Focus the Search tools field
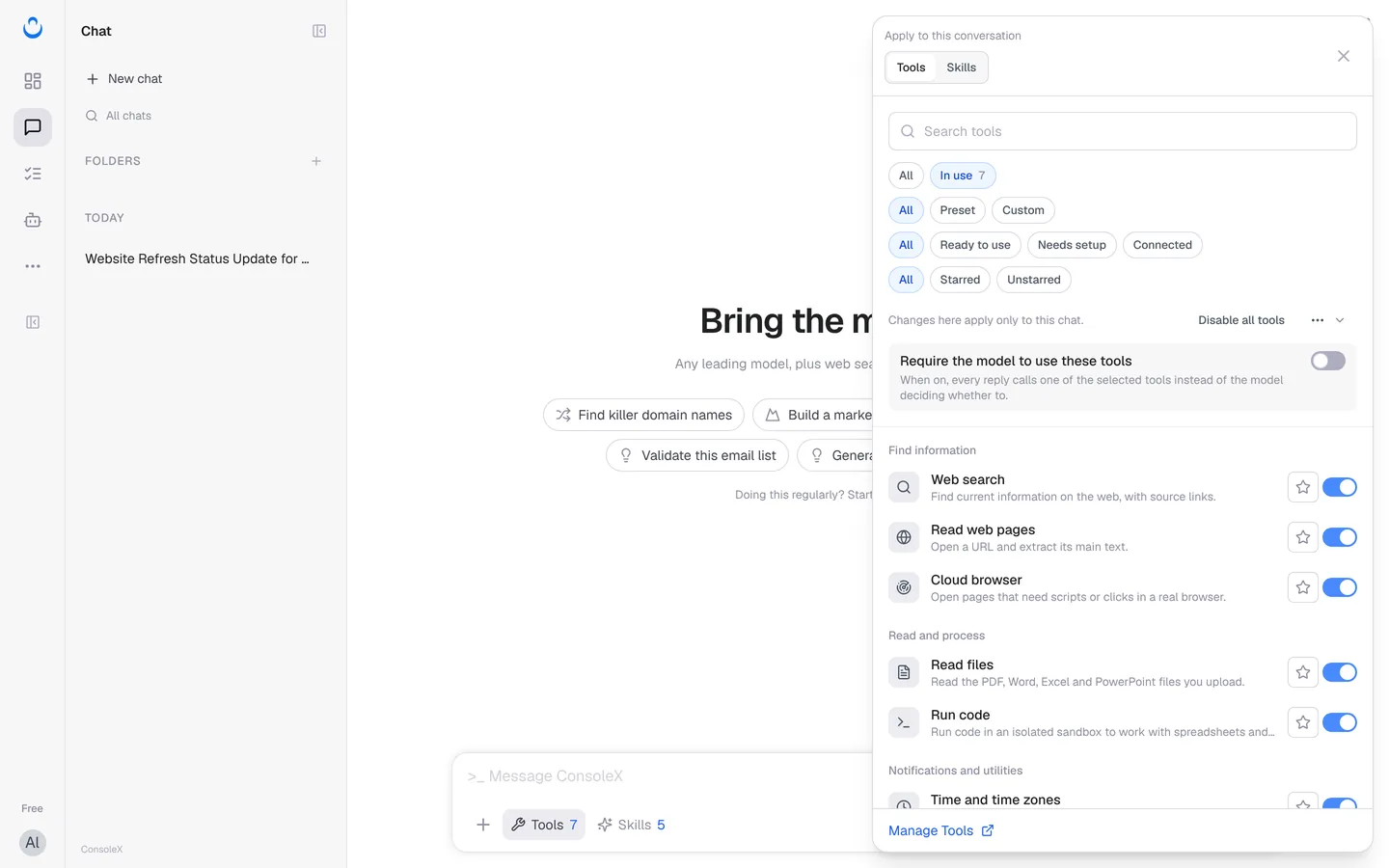1389x868 pixels. [1123, 131]
